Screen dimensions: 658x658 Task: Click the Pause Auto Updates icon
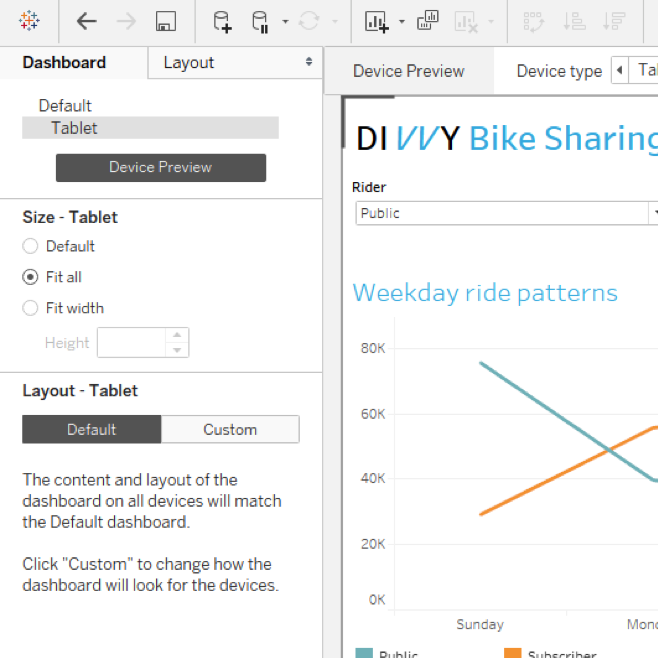click(260, 21)
